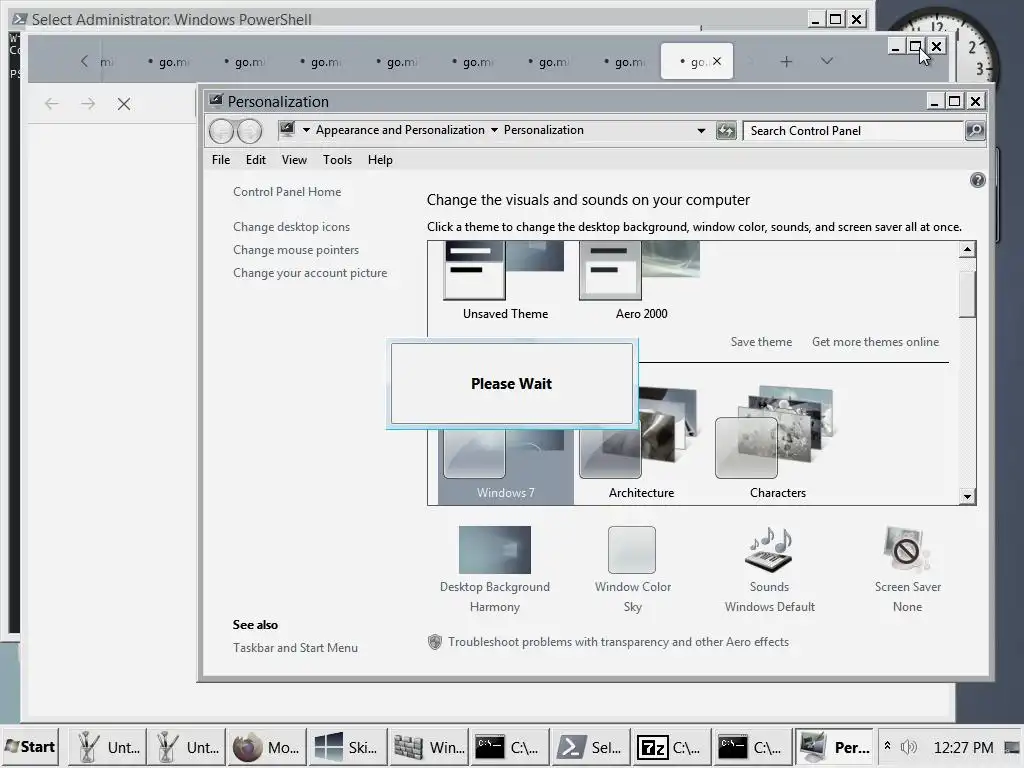
Task: Click Appearance and Personalization breadcrumb
Action: tap(400, 130)
